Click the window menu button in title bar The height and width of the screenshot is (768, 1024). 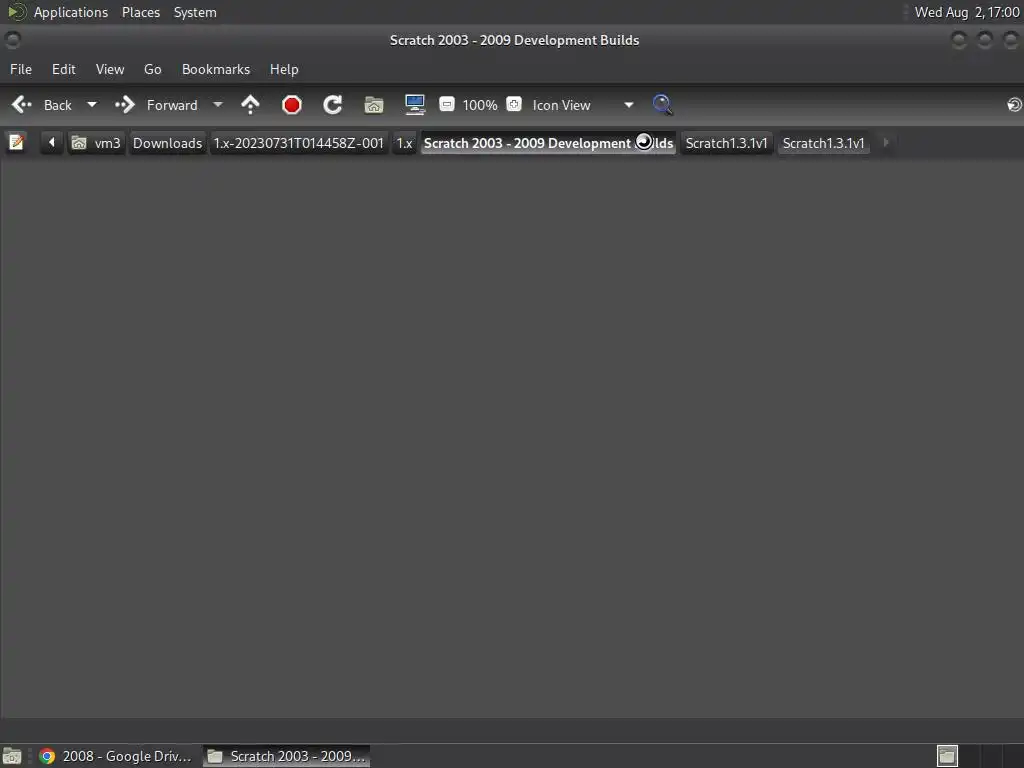(x=12, y=40)
